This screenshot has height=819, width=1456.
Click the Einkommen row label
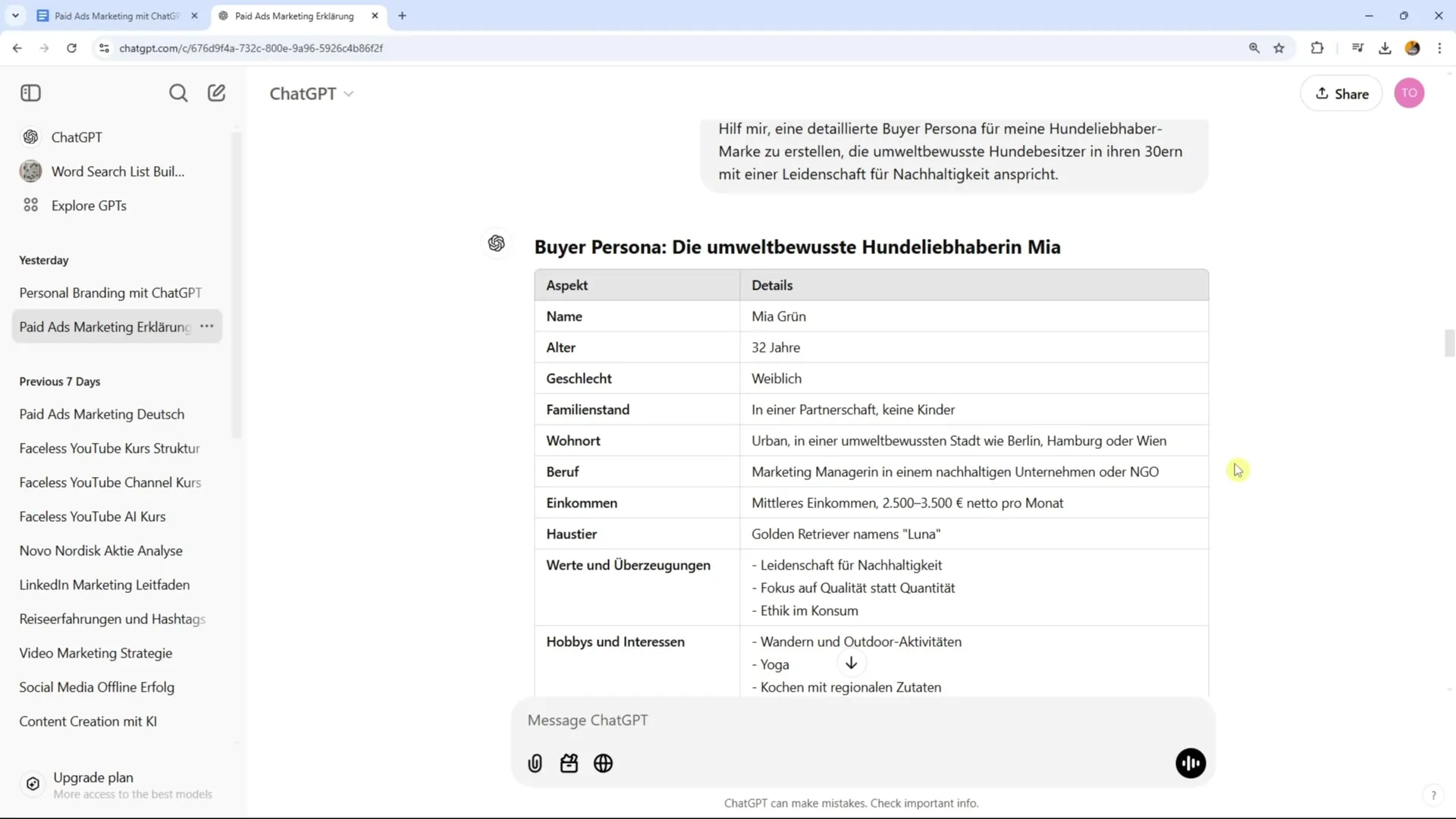(582, 503)
